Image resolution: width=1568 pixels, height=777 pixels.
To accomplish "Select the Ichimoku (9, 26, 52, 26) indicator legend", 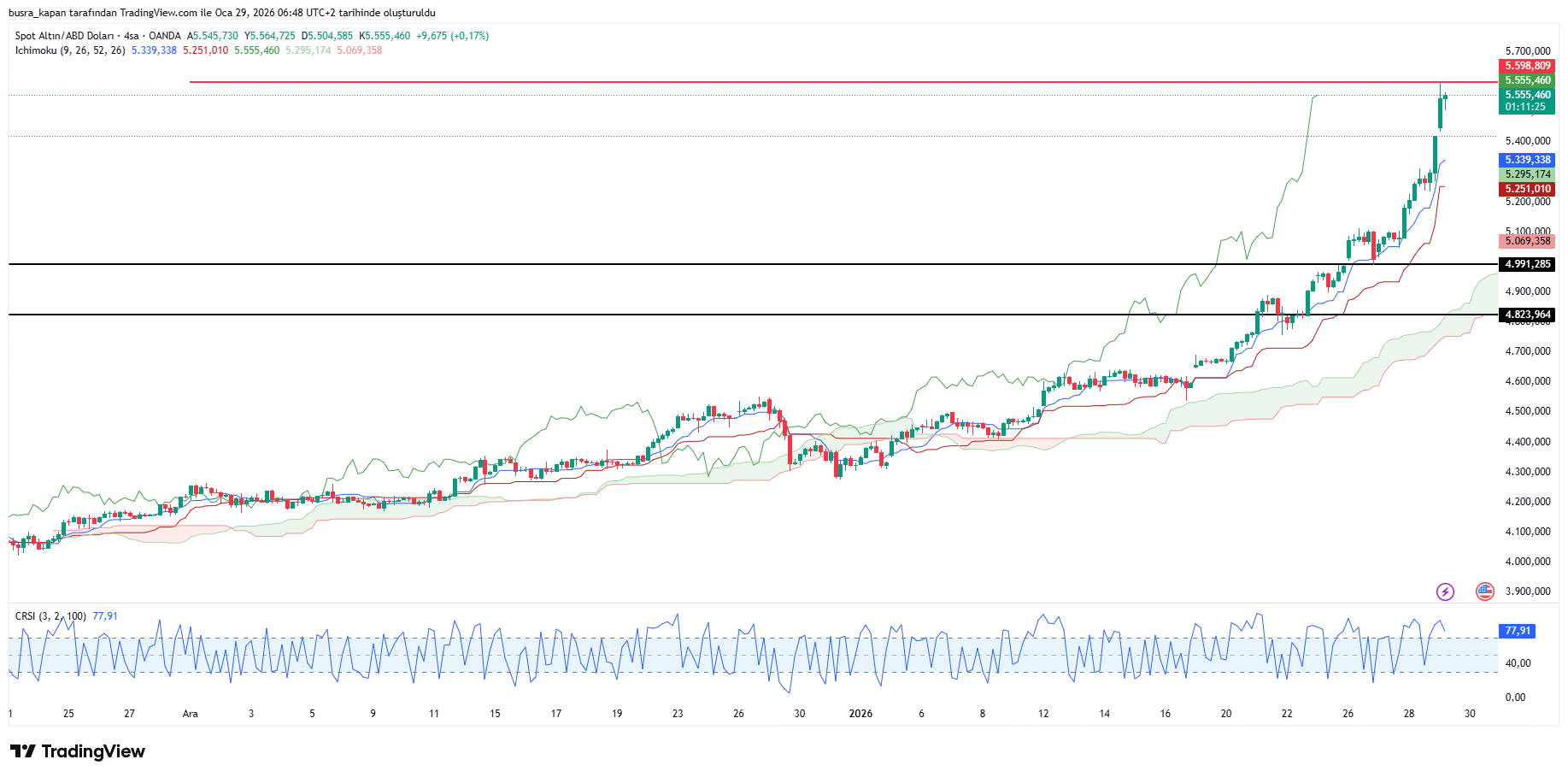I will (70, 50).
